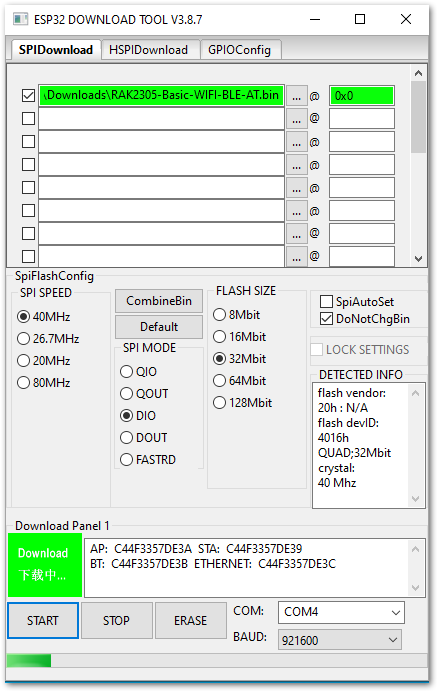
Task: Click scroll-up arrow in MAC address log
Action: [x=415, y=549]
